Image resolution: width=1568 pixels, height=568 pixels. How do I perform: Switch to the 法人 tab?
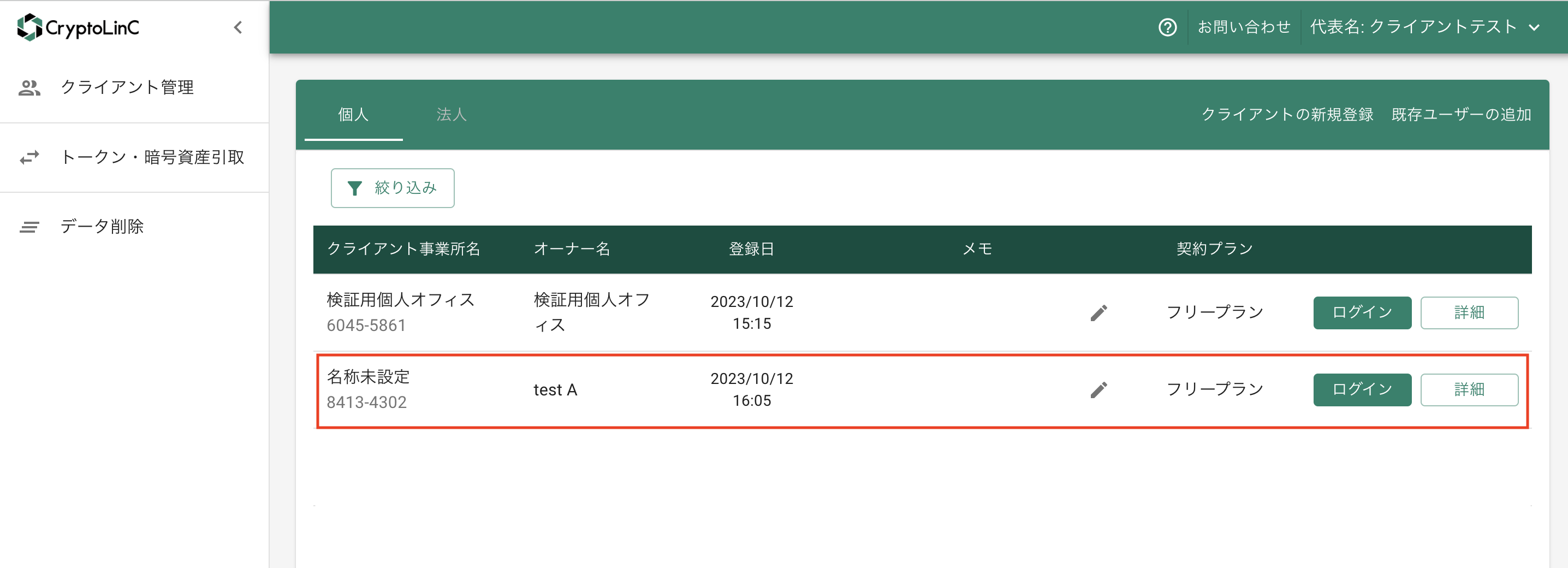tap(451, 115)
